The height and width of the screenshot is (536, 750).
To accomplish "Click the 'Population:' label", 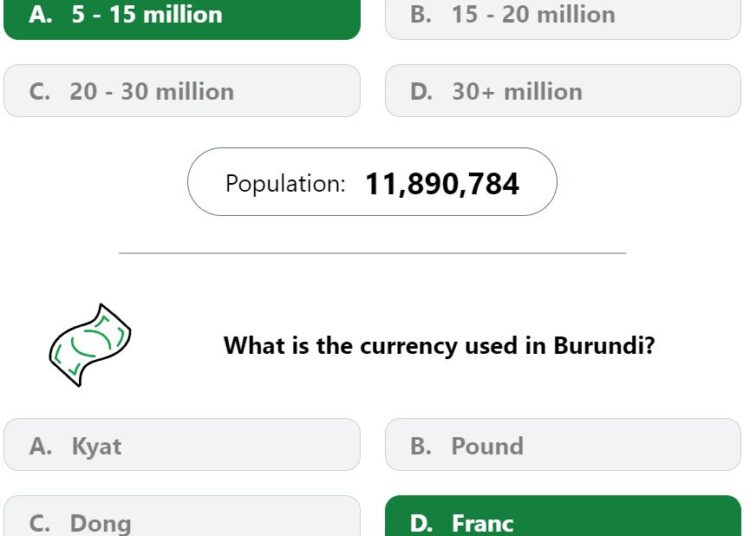I will click(285, 184).
